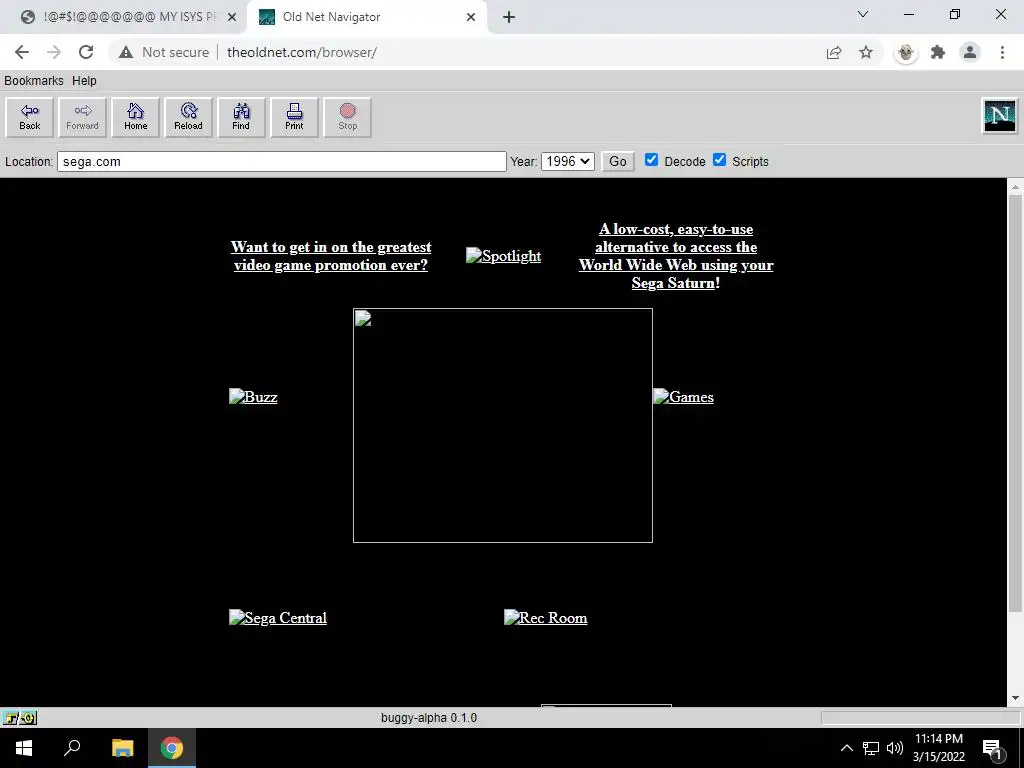Click the Chrome address bar URL
1024x768 pixels.
[x=302, y=52]
